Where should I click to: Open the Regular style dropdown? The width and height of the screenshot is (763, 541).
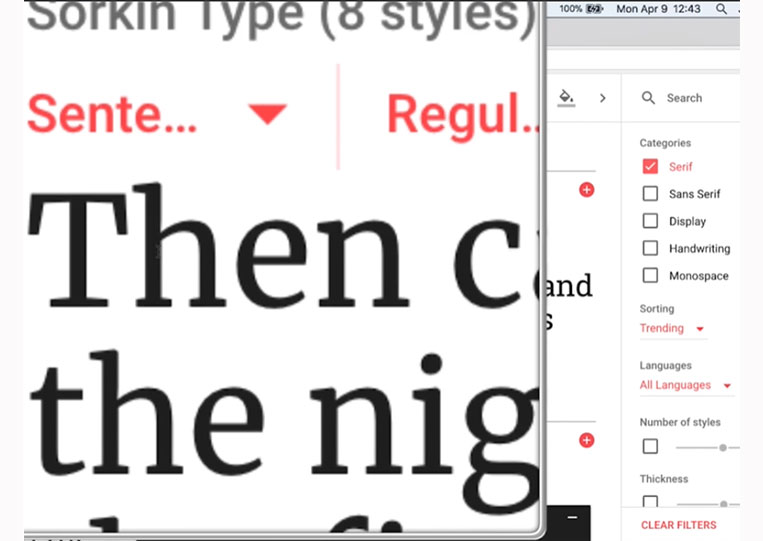(x=464, y=116)
